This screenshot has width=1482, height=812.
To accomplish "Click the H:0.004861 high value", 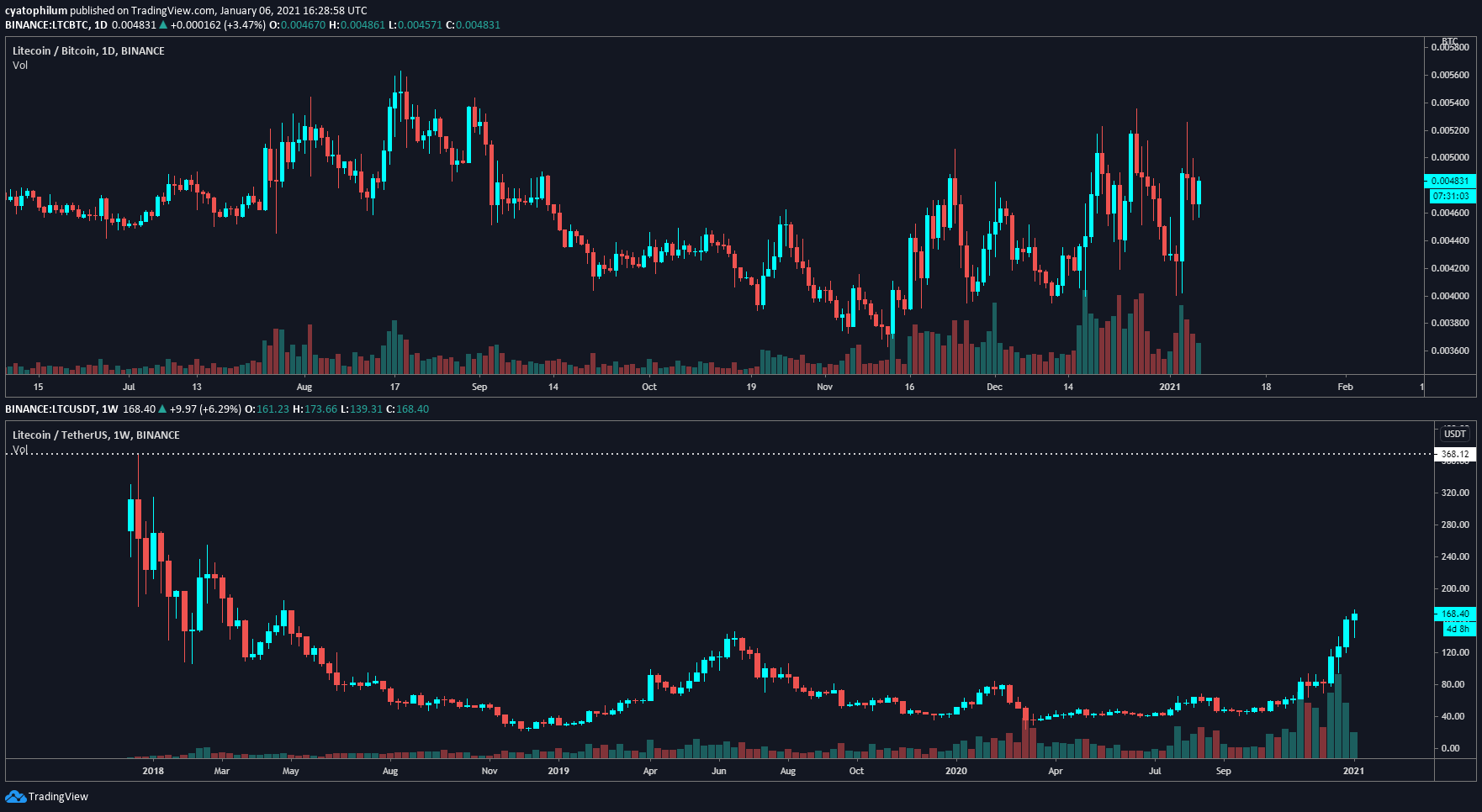I will click(357, 24).
